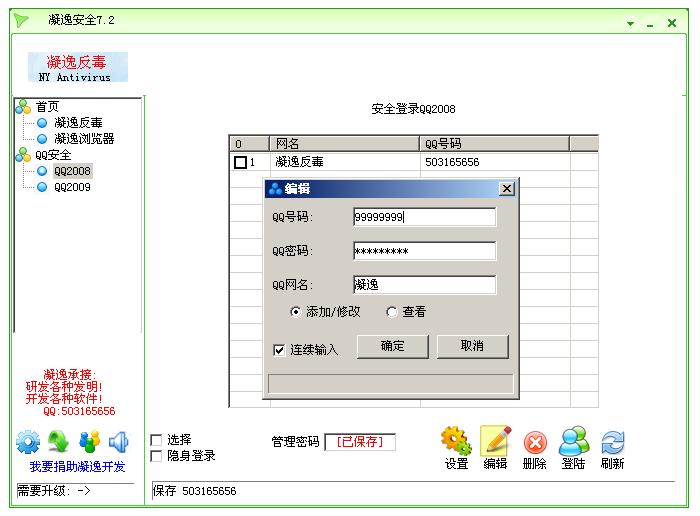Click the 0 column header
Screen dimensions: 700x516
point(249,144)
